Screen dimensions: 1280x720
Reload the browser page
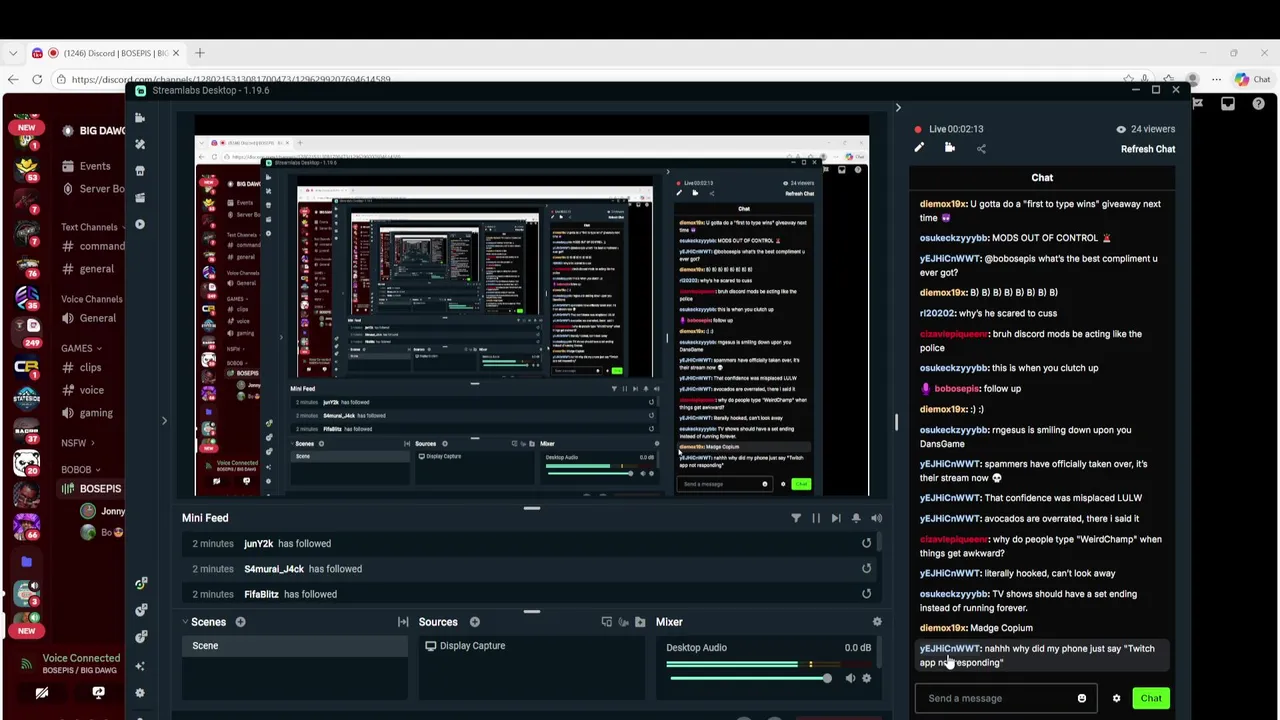(37, 80)
